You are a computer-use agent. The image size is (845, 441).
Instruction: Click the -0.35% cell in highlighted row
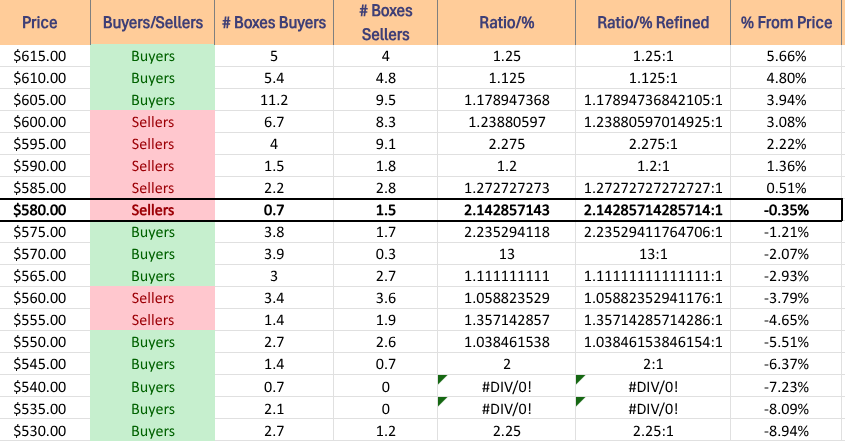tap(787, 210)
